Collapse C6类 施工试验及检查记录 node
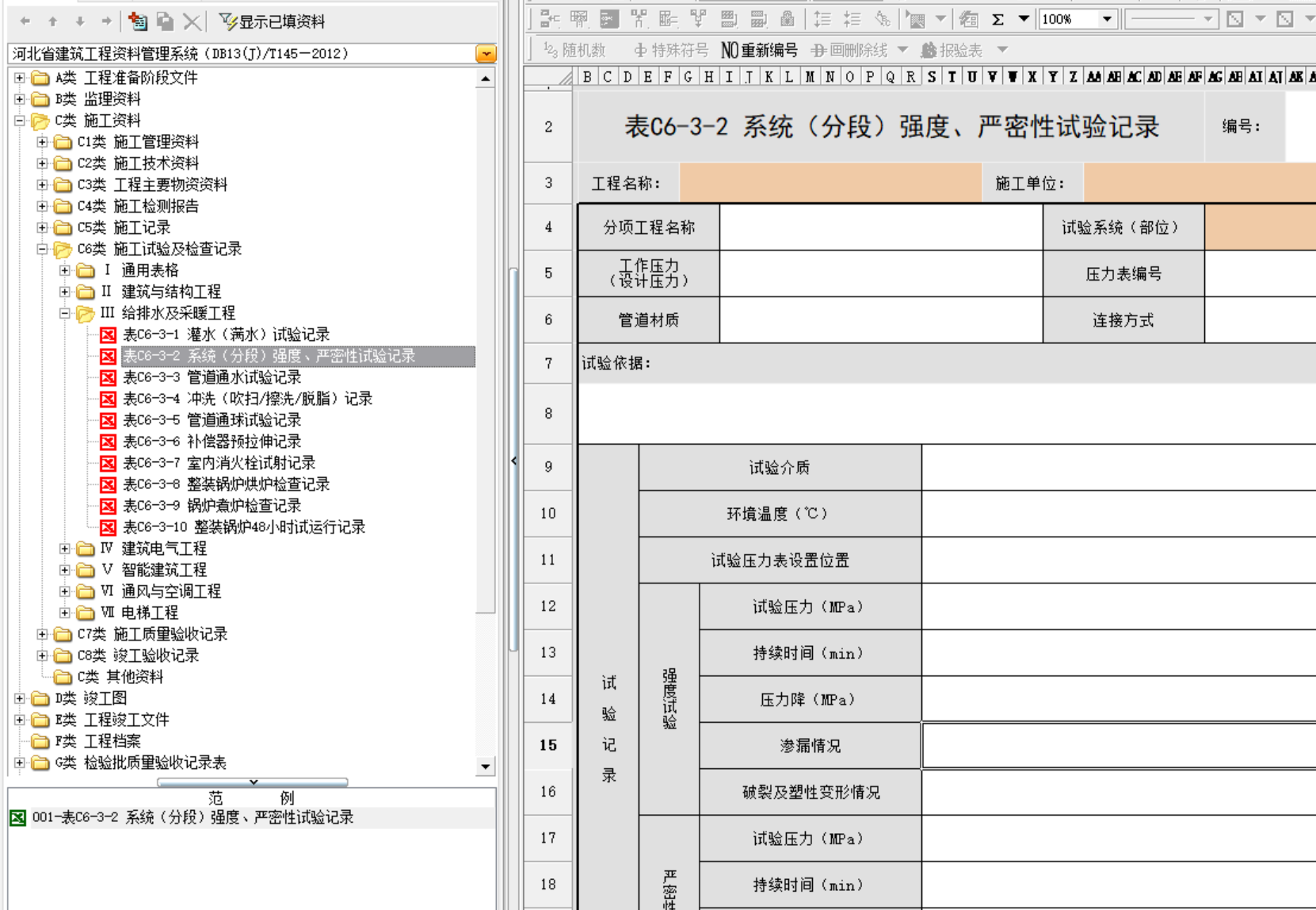Viewport: 1316px width, 910px height. coord(43,249)
